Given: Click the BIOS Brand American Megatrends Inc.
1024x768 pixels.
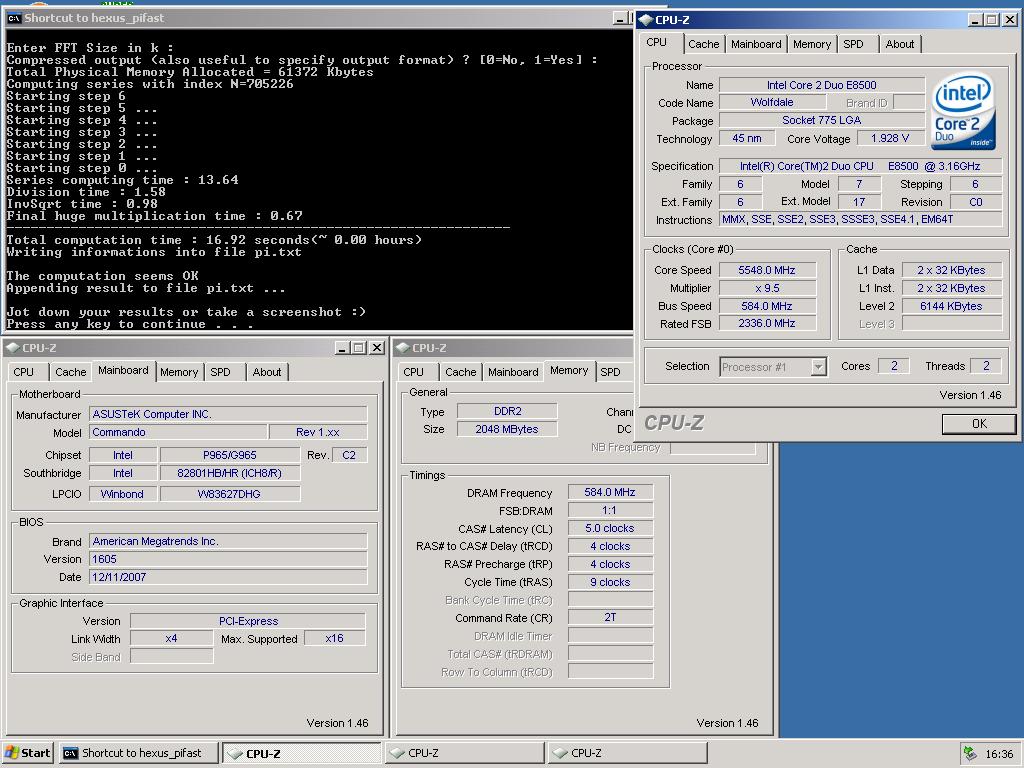Looking at the screenshot, I should point(228,541).
